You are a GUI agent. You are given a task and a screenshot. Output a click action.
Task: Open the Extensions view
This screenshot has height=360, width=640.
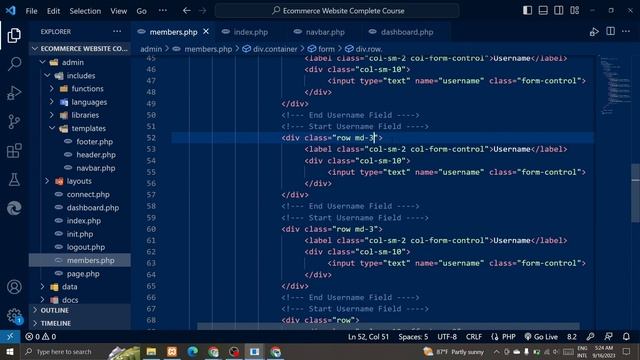click(14, 151)
